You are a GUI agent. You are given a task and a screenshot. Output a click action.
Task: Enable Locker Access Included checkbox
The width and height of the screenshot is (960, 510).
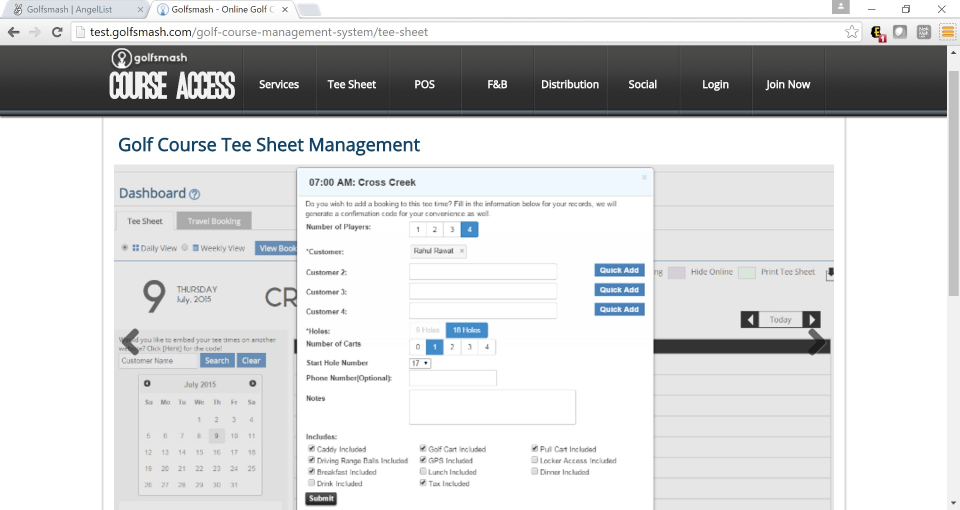tap(534, 460)
